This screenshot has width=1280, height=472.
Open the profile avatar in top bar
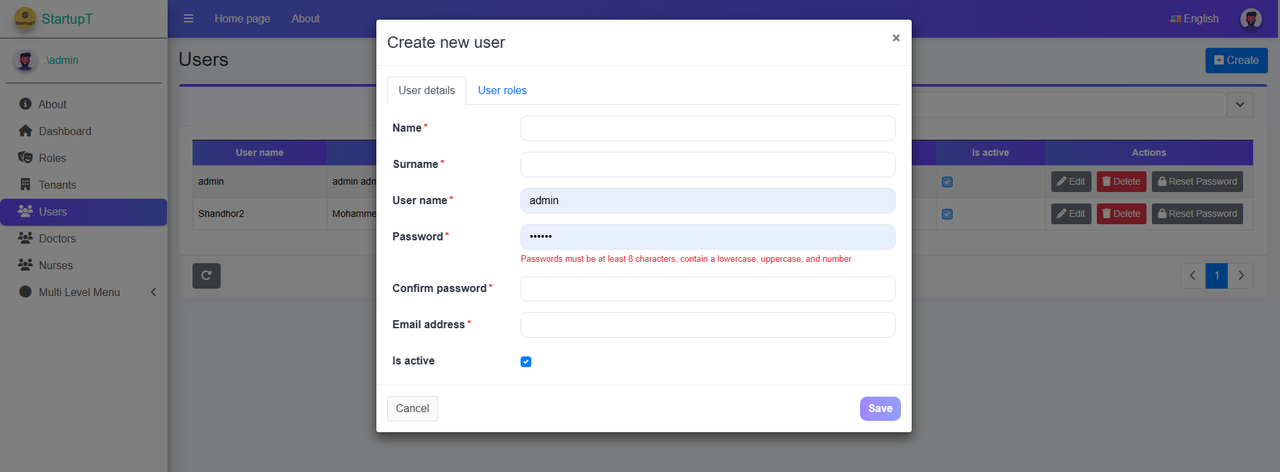click(1251, 19)
